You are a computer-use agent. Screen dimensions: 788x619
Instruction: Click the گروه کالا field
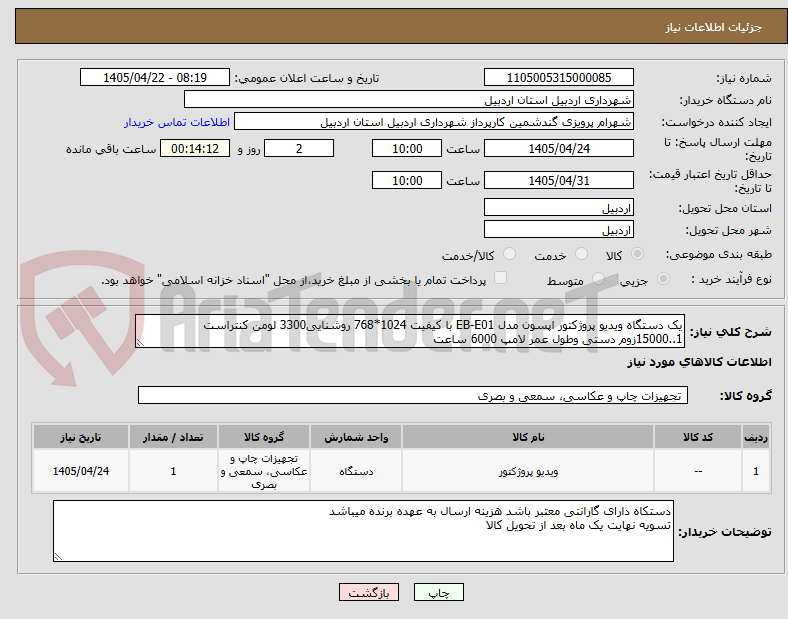click(x=413, y=395)
